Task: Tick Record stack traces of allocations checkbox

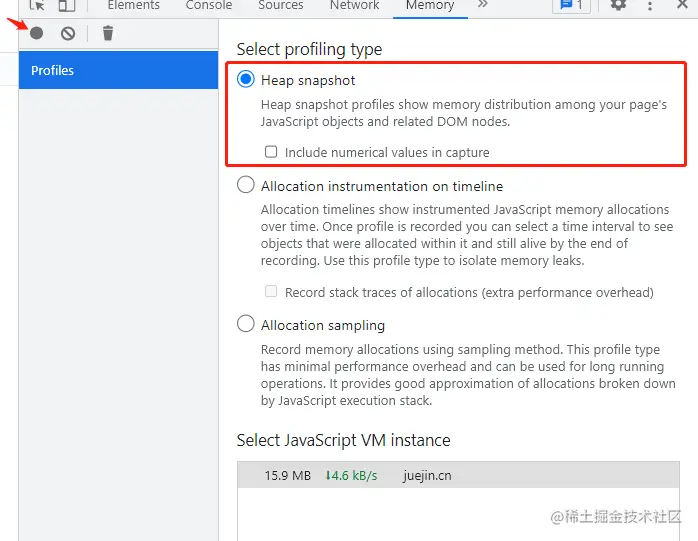Action: point(271,292)
